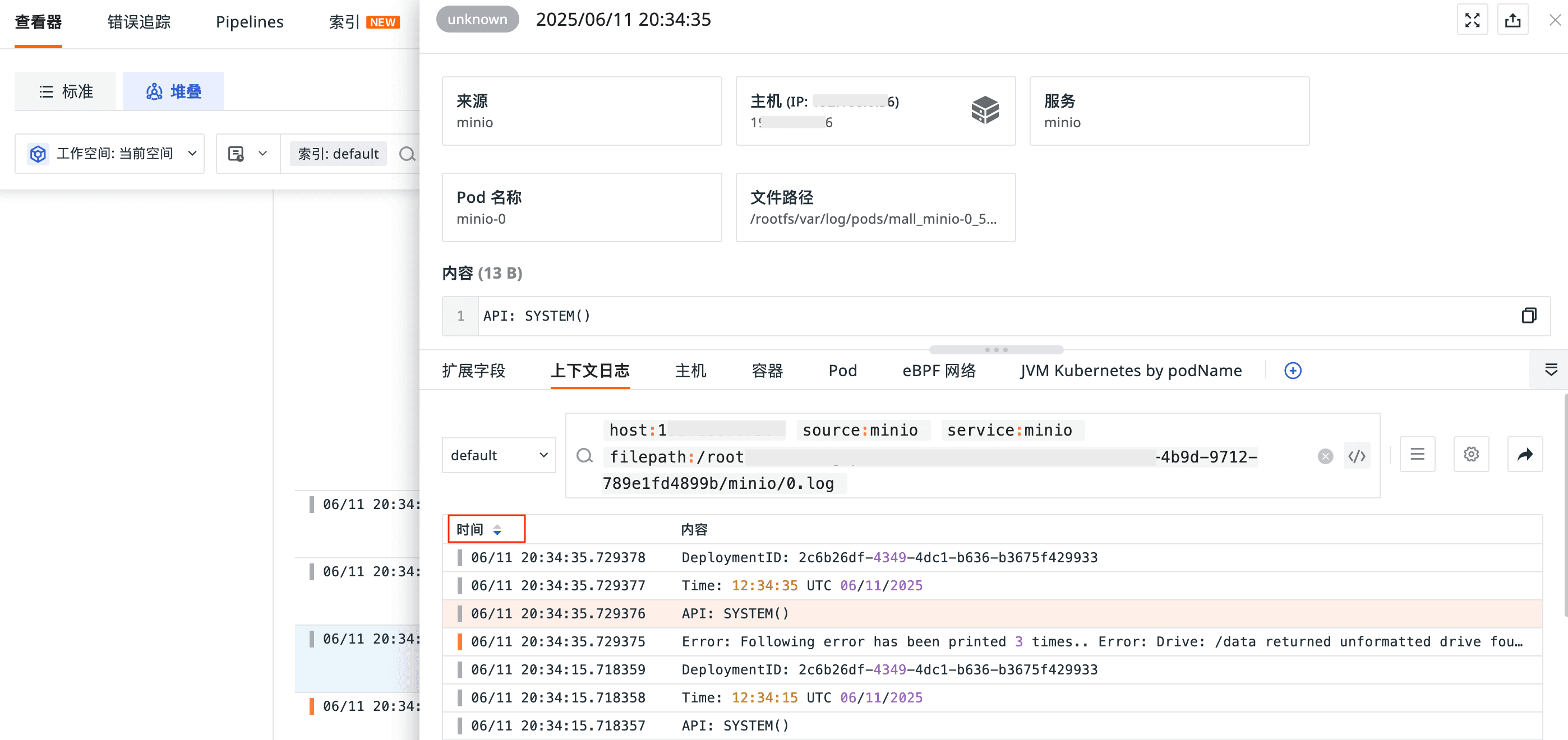
Task: Switch to the 扩展字段 tab
Action: point(473,370)
